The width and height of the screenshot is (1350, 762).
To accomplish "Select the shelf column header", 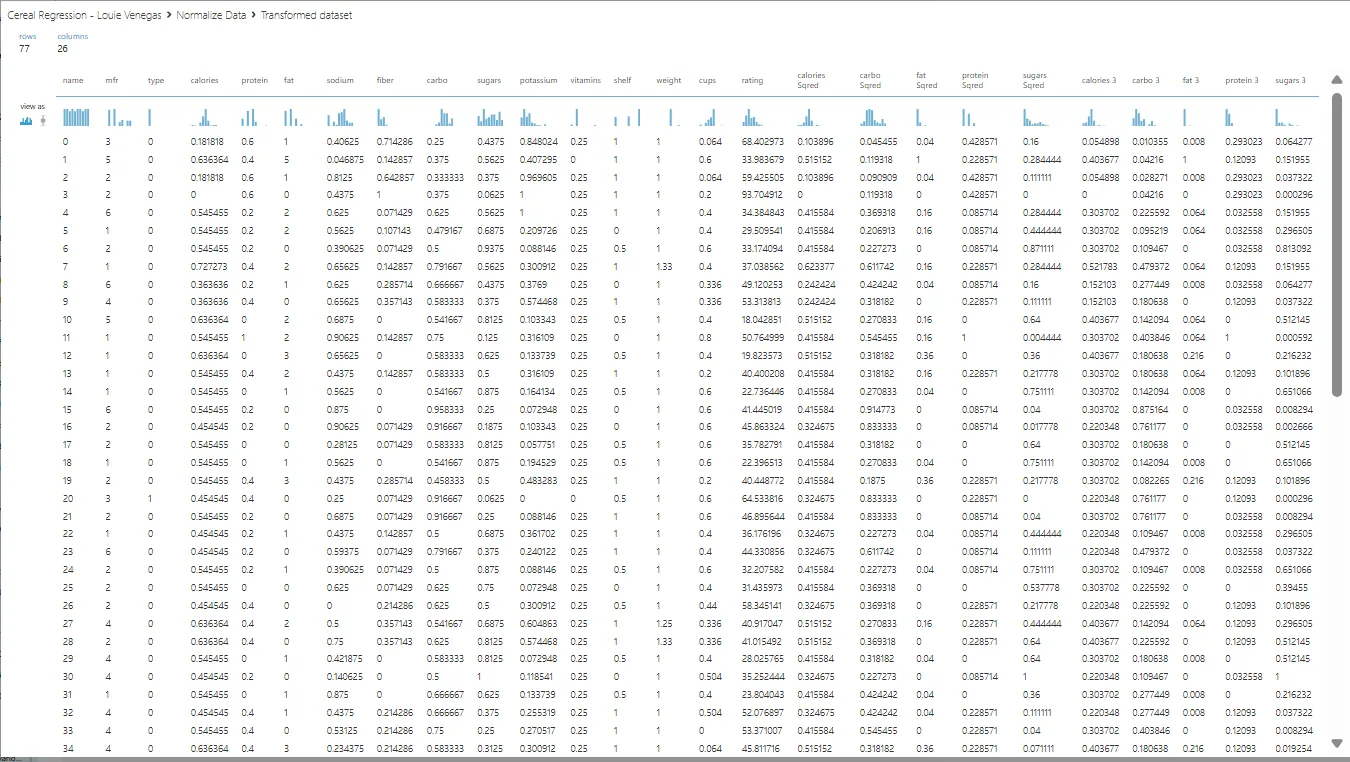I will point(623,80).
